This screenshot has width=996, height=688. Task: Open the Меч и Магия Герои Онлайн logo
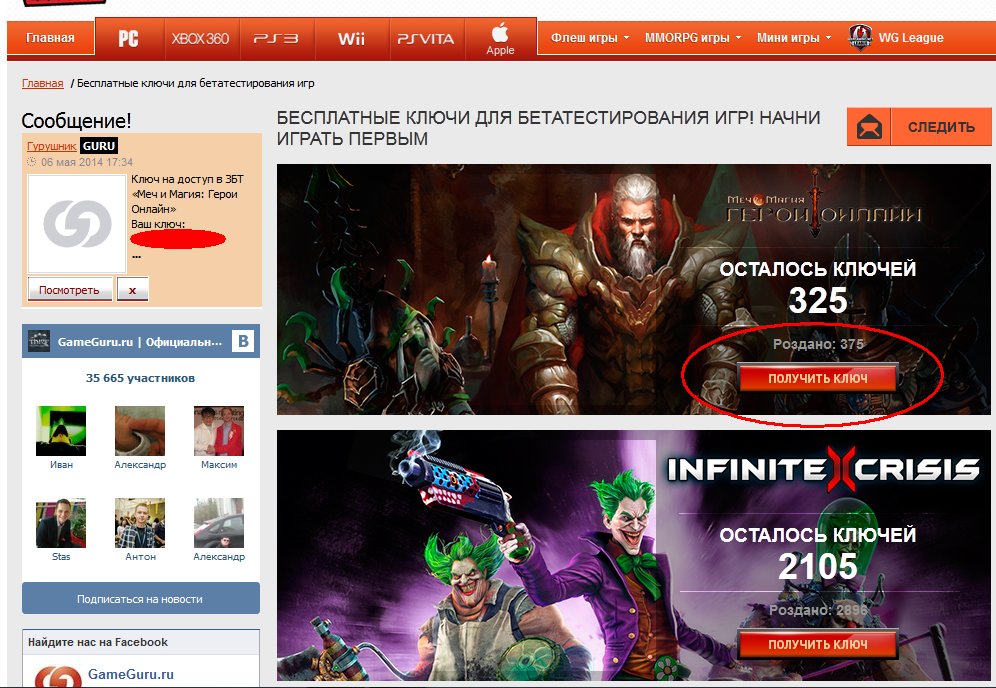click(823, 205)
